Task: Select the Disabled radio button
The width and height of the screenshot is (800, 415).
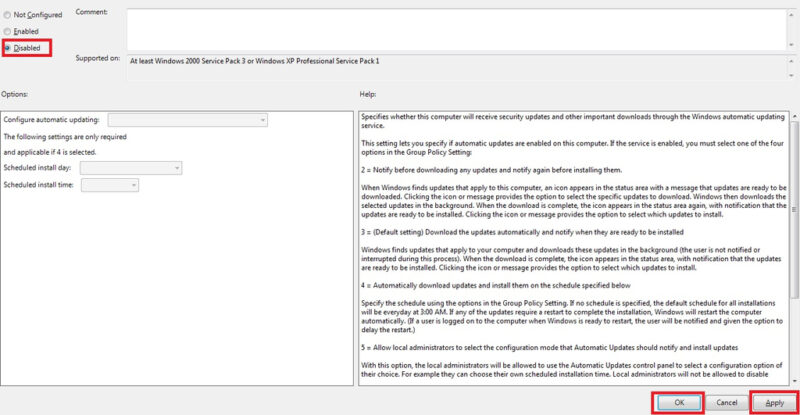Action: (8, 47)
